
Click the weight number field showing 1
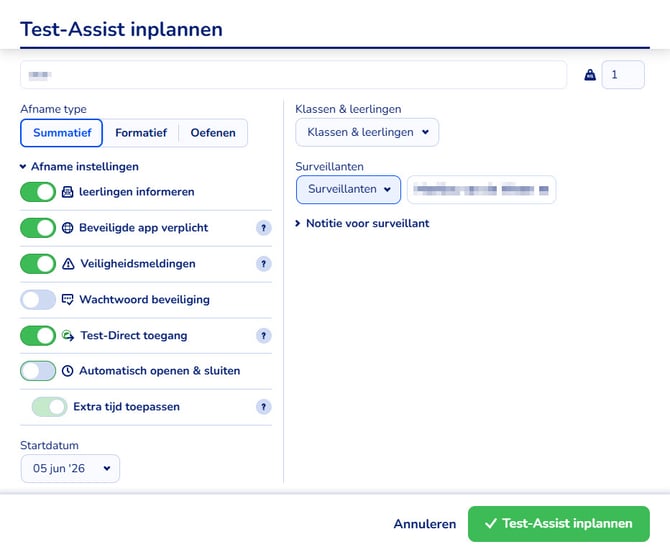coord(623,75)
